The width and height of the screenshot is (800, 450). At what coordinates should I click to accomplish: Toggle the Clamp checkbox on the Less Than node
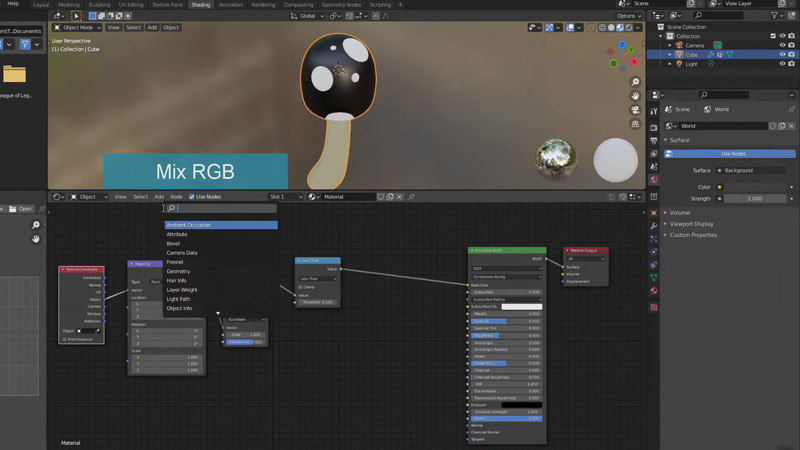301,287
